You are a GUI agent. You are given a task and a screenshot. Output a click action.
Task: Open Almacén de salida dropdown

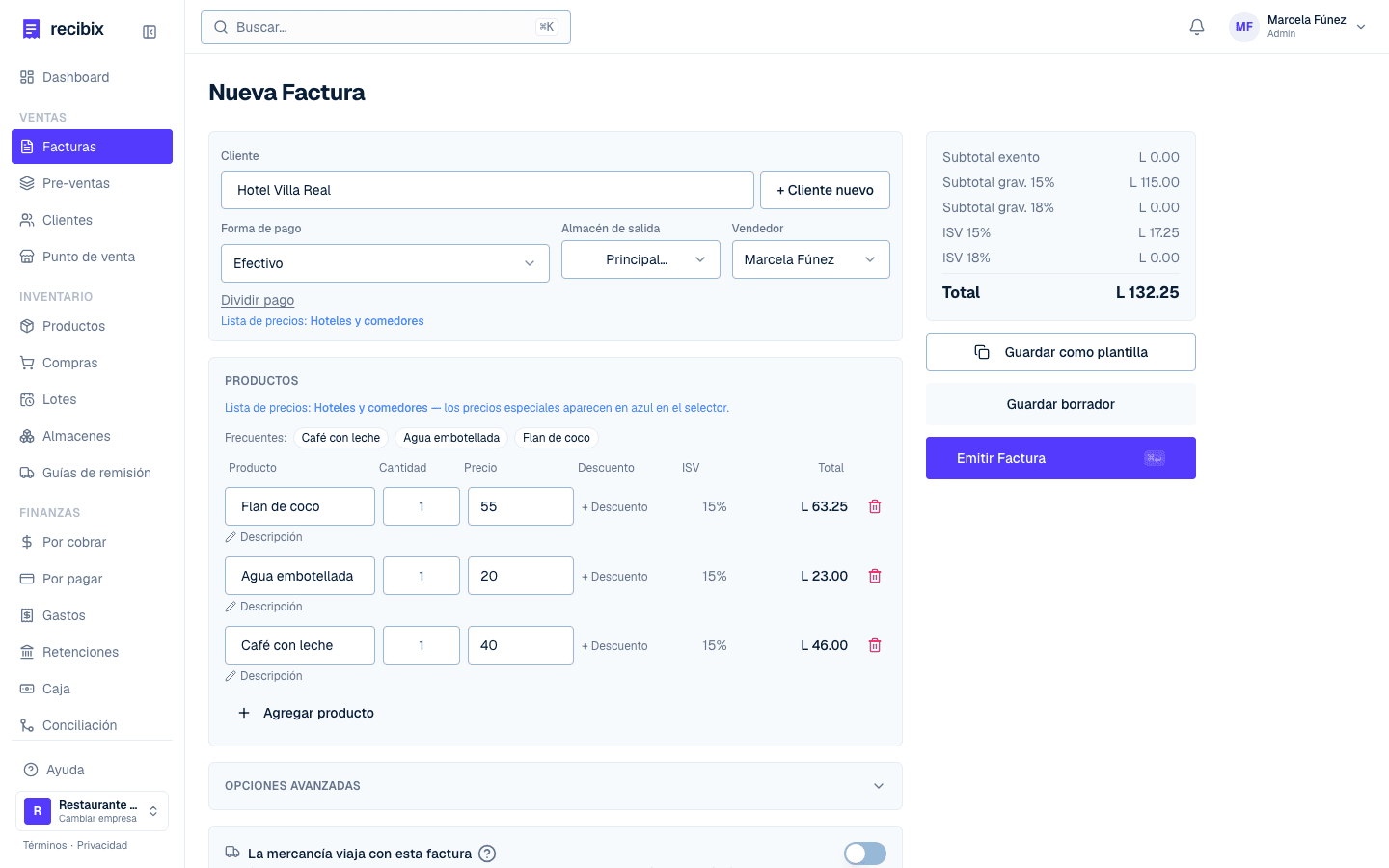640,259
